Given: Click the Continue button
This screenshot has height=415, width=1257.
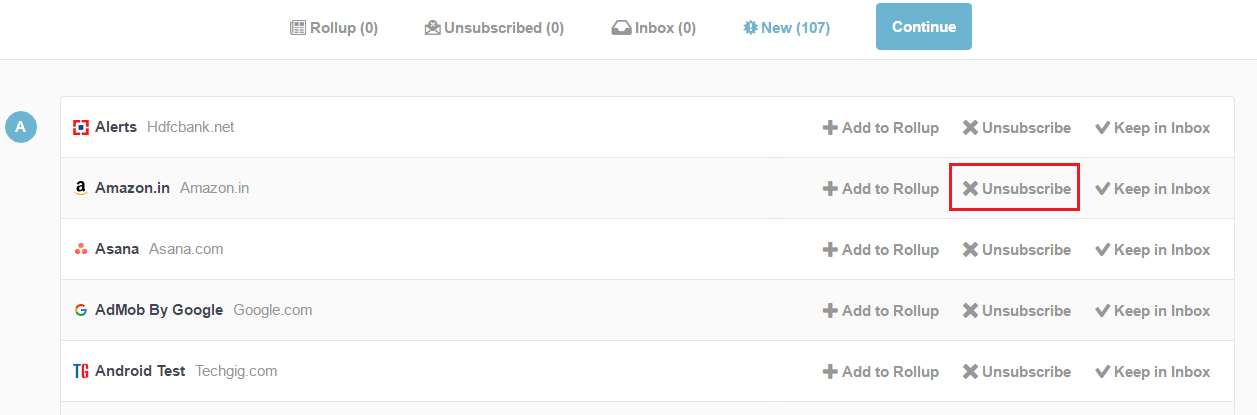Looking at the screenshot, I should click(x=924, y=27).
